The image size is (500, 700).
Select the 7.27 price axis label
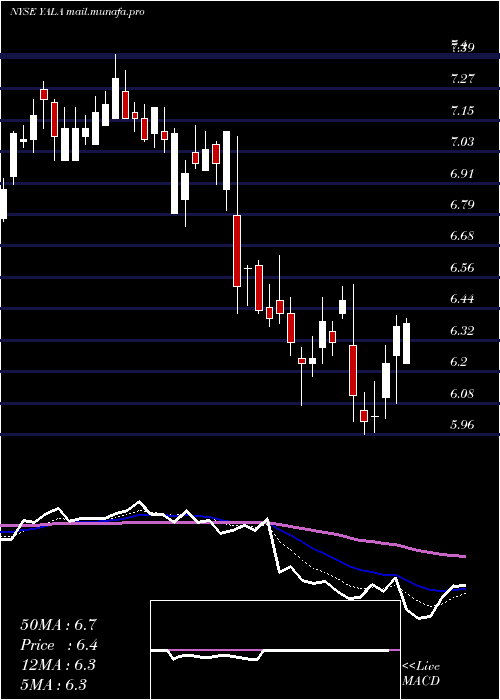(x=462, y=79)
